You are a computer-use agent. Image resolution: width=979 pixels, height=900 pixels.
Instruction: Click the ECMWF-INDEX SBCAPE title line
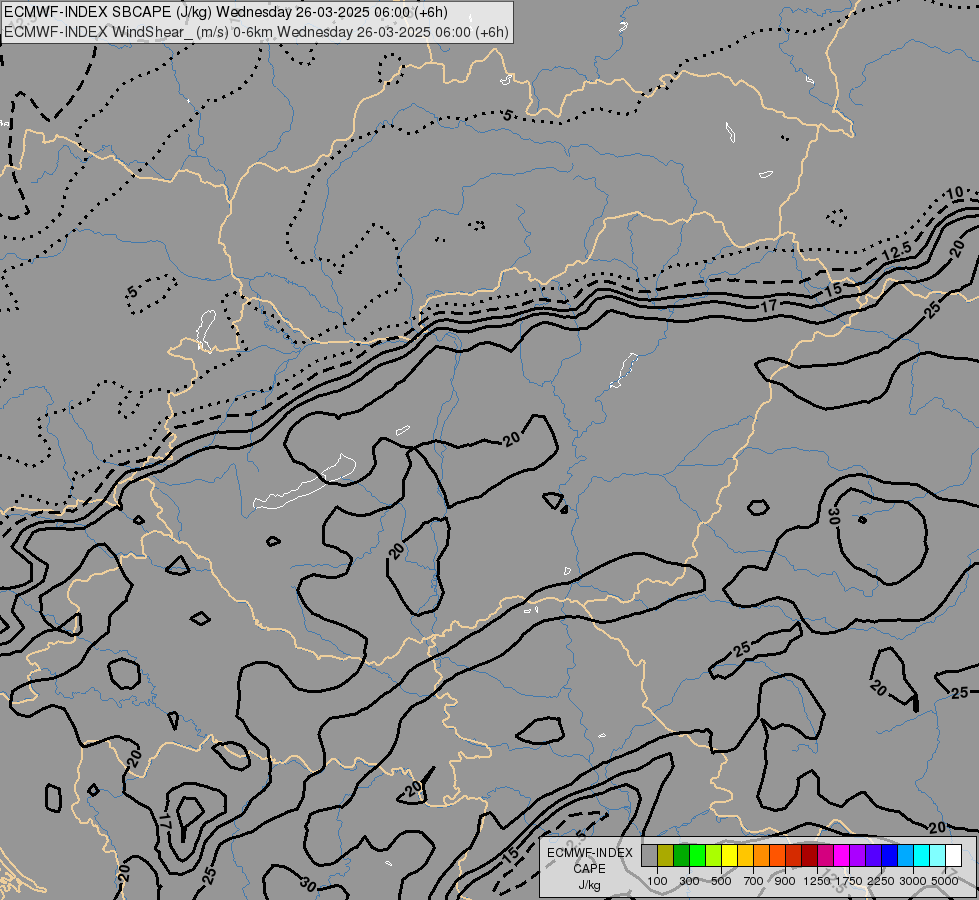click(x=226, y=12)
